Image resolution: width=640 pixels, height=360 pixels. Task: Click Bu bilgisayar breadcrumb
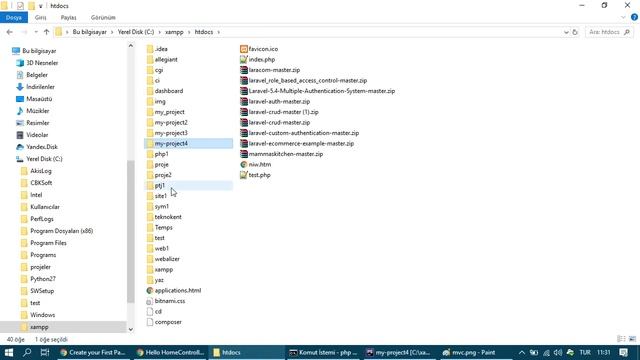89,32
